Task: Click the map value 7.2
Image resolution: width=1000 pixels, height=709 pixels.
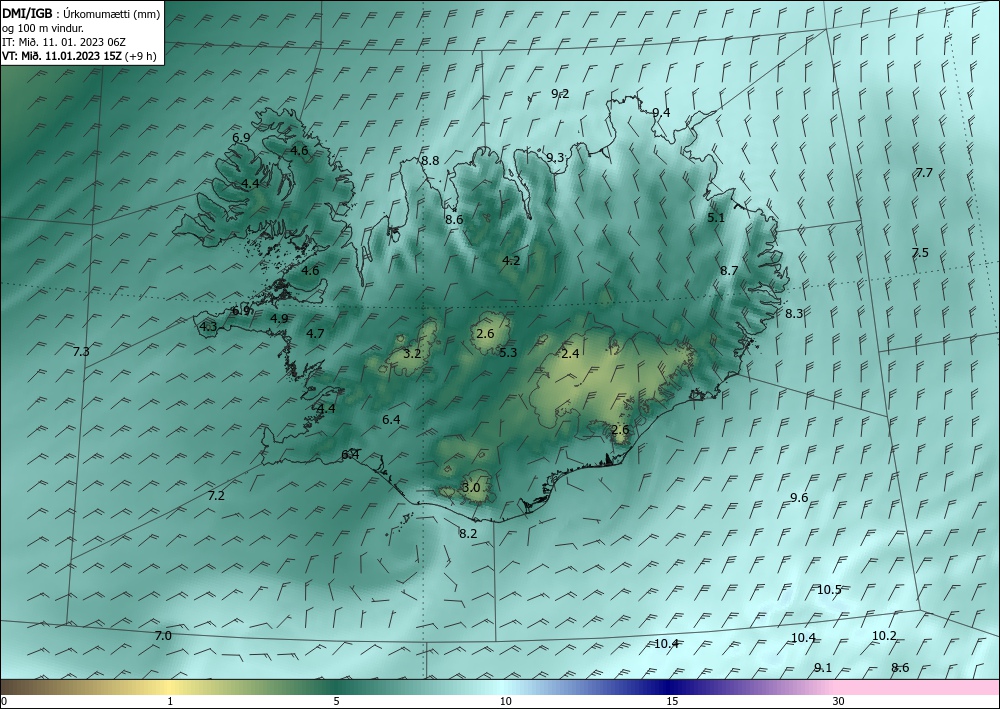Action: click(x=216, y=495)
